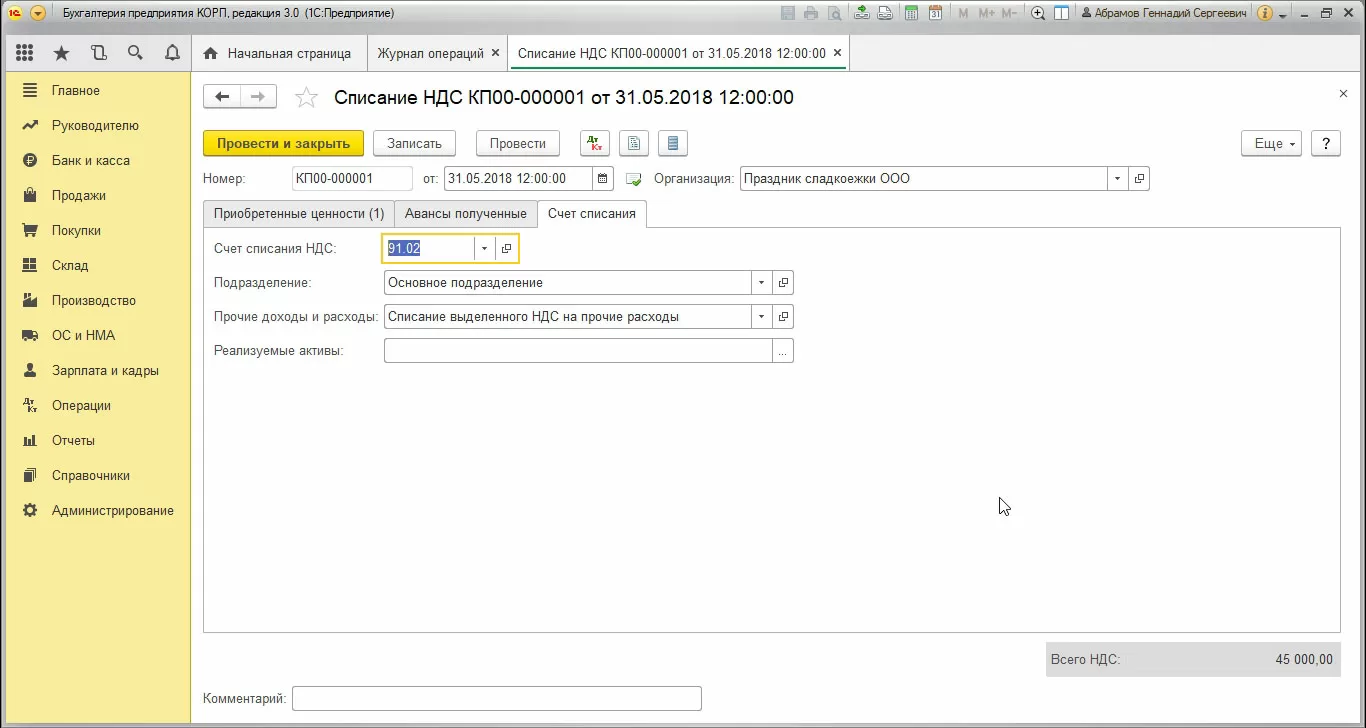Image resolution: width=1366 pixels, height=728 pixels.
Task: Open the calendar picker for the date field
Action: click(602, 179)
